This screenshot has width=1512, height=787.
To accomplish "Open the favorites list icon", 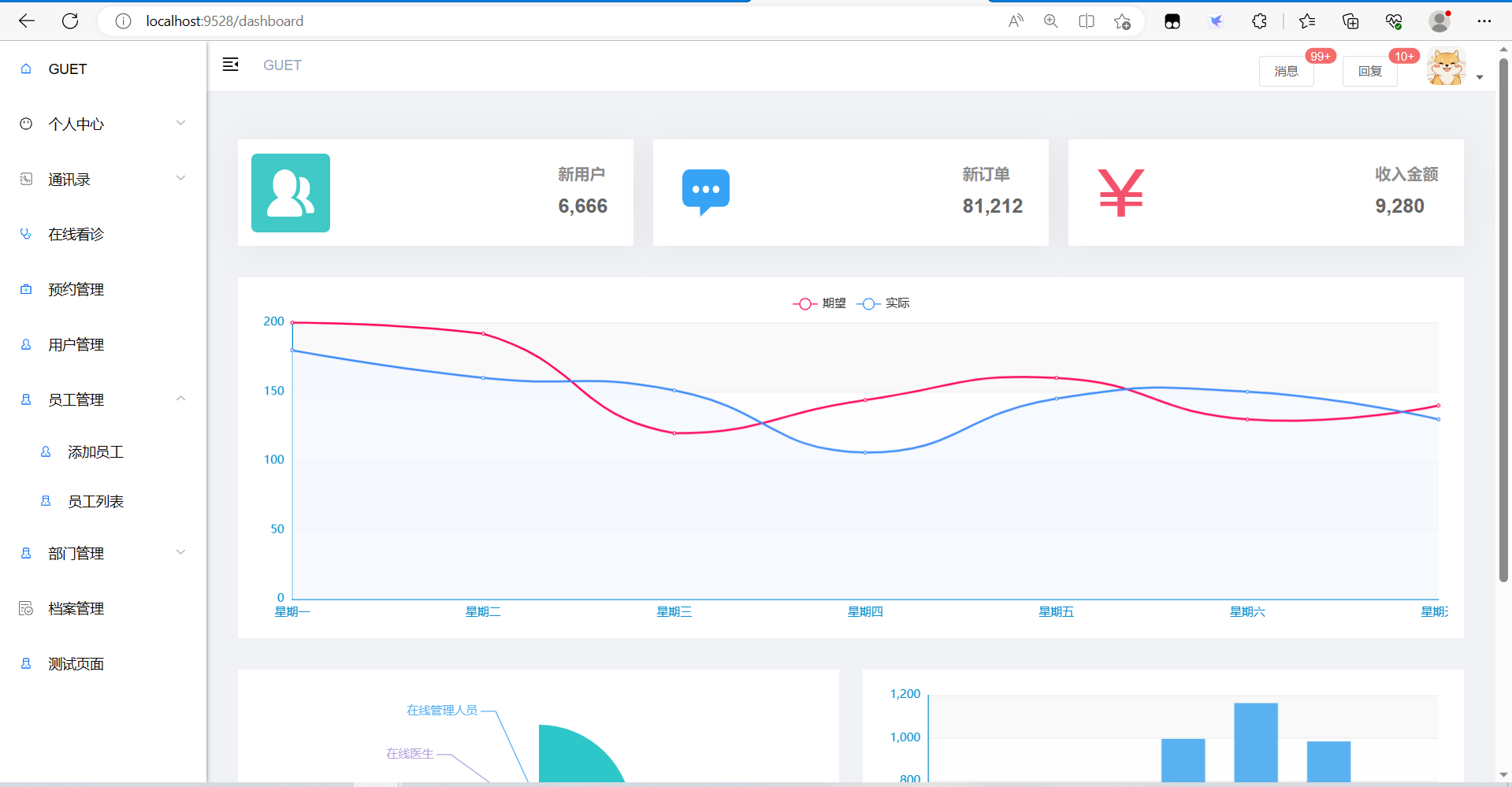I will [x=1307, y=21].
